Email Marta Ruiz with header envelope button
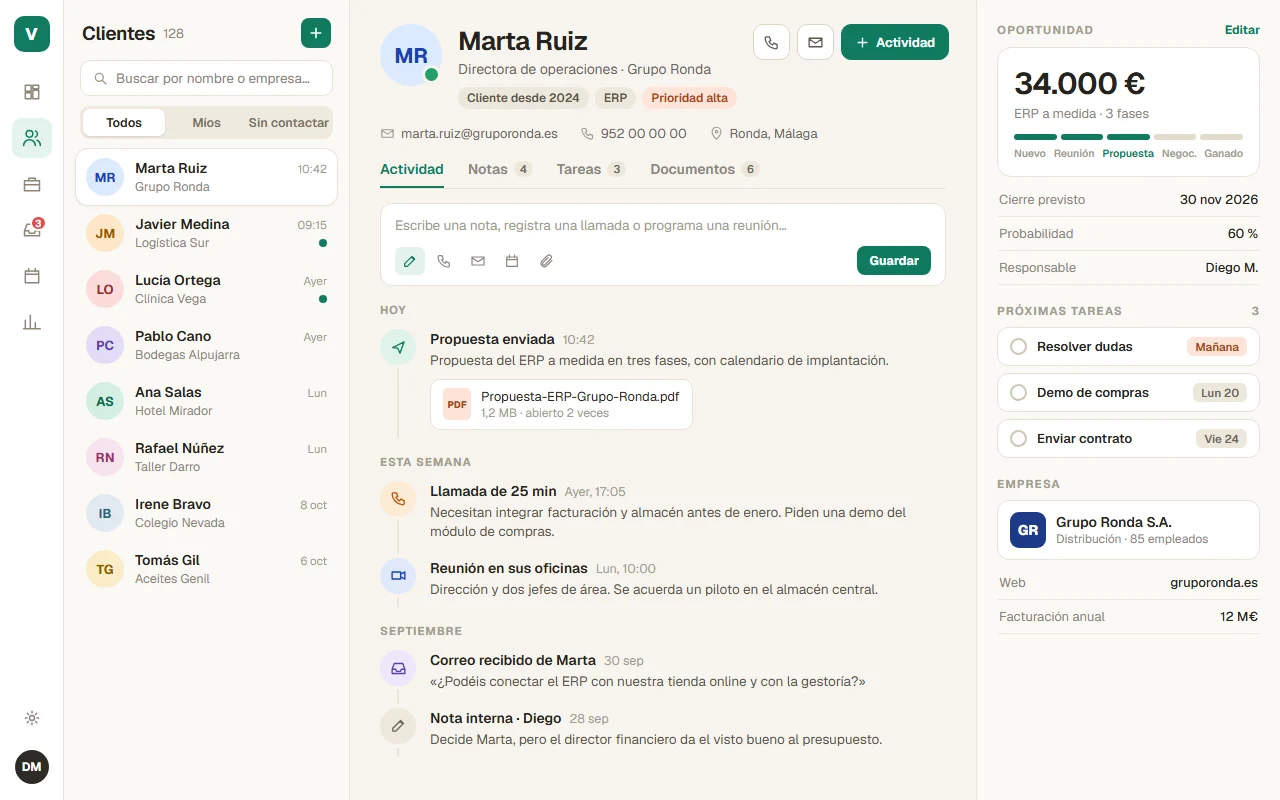 pyautogui.click(x=815, y=42)
